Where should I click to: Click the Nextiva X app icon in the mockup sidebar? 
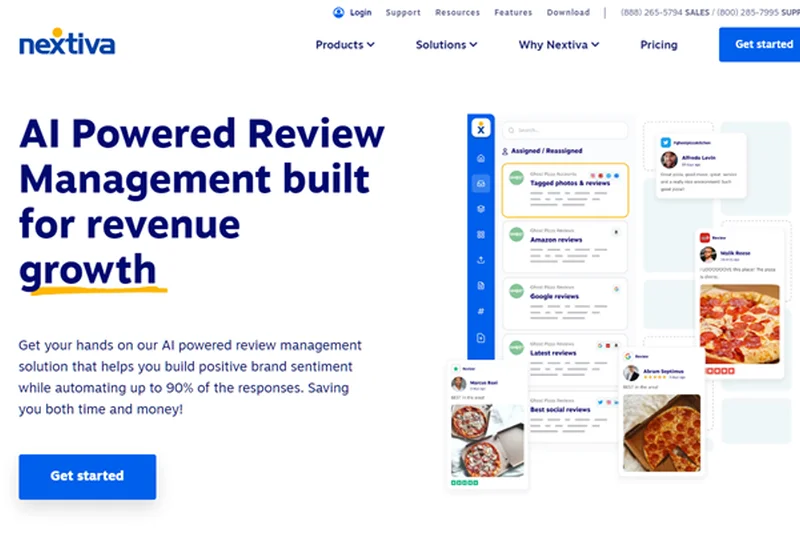481,128
